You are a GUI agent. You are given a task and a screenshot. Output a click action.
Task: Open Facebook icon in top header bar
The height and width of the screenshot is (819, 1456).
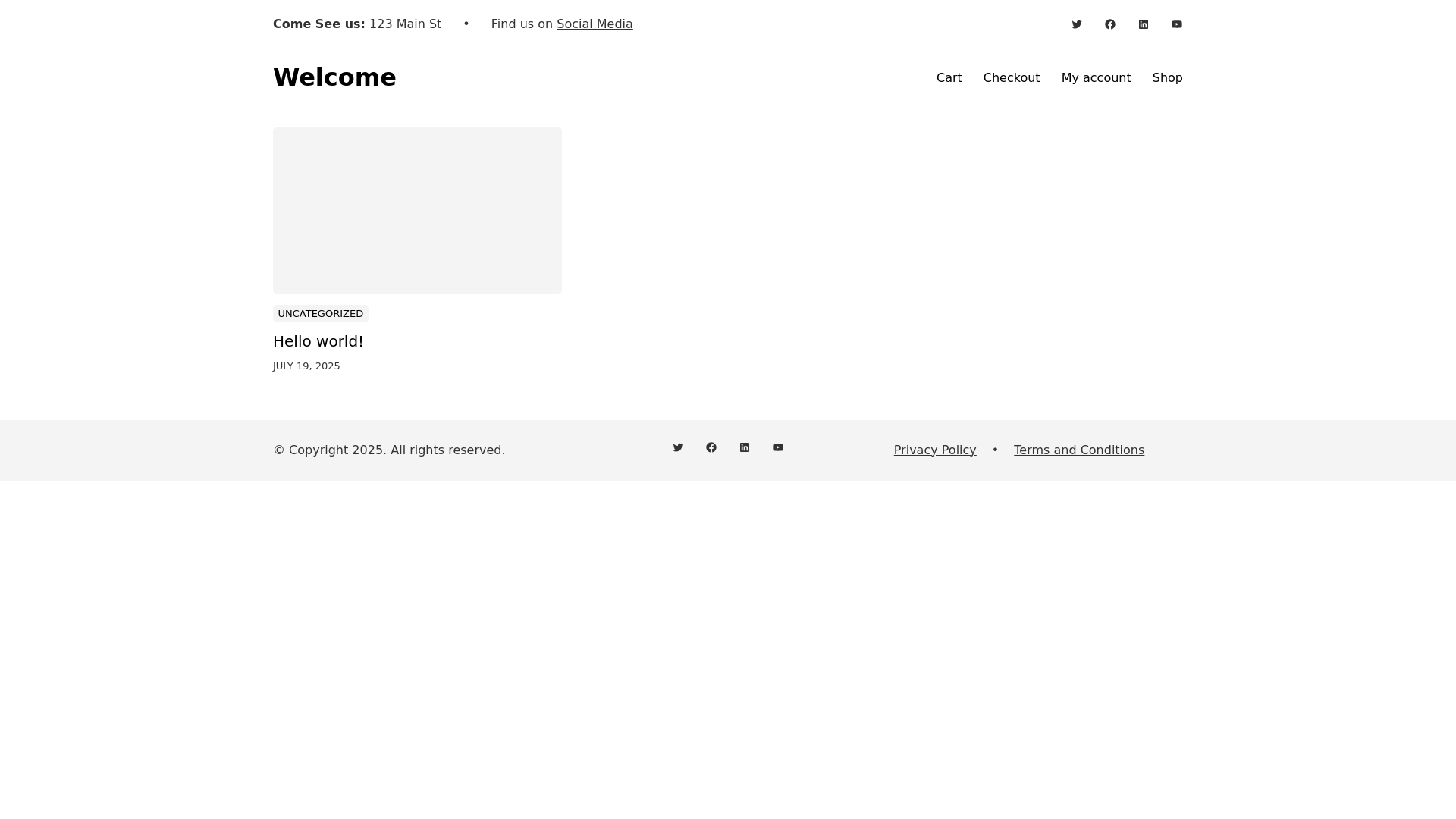(x=1110, y=24)
